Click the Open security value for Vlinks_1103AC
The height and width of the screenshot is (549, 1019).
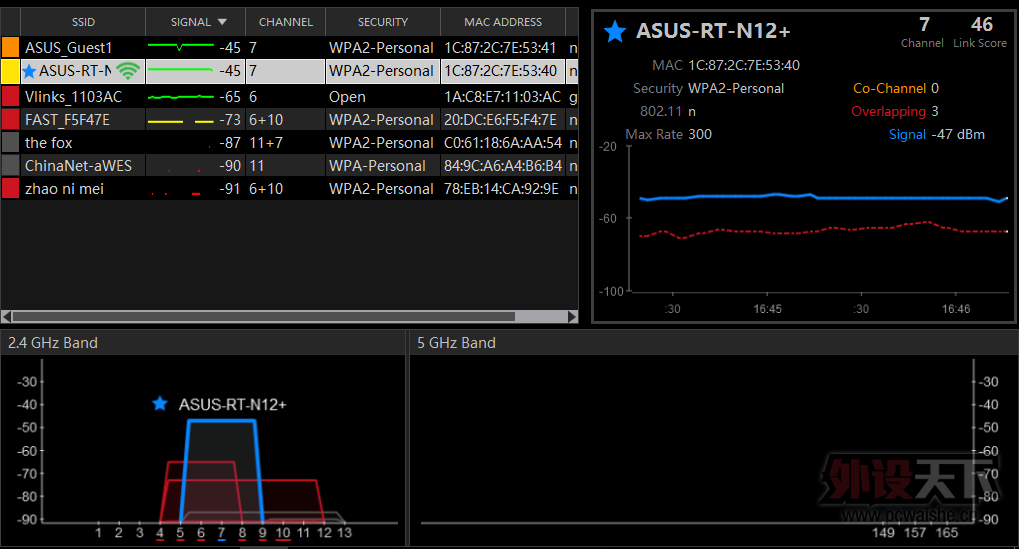coord(347,97)
